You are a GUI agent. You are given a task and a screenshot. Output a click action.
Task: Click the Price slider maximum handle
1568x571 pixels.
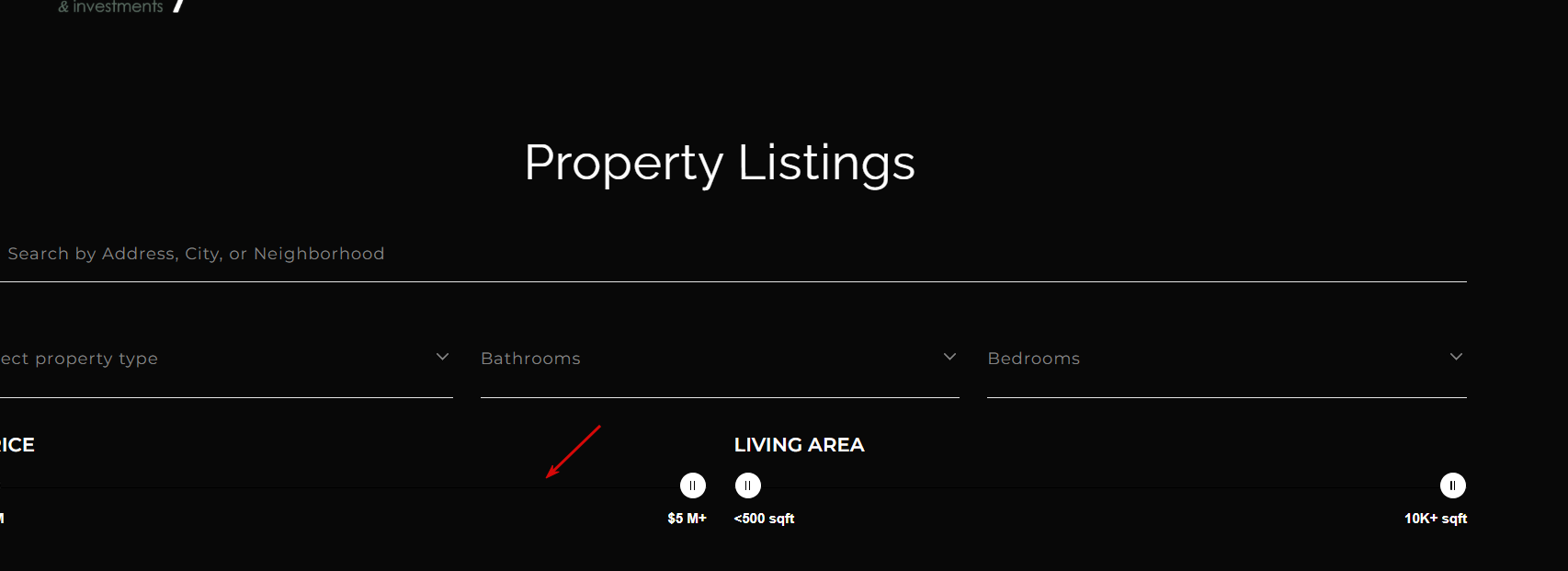[693, 485]
